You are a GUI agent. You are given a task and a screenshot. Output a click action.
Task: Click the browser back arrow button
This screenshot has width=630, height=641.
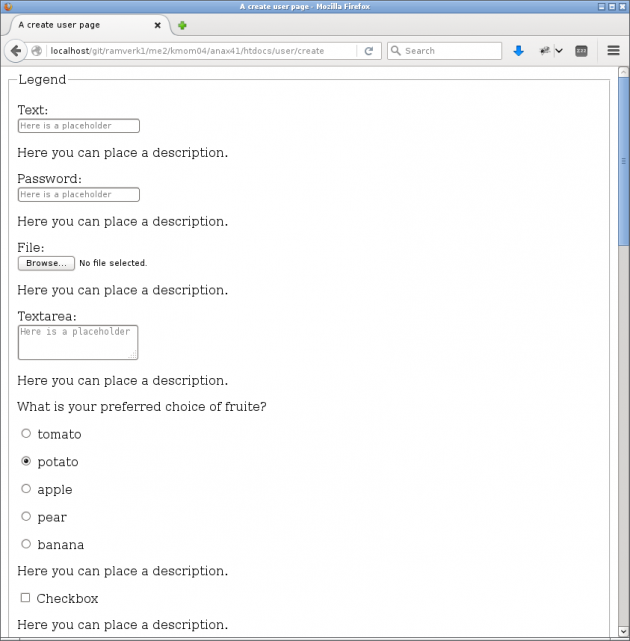point(16,51)
